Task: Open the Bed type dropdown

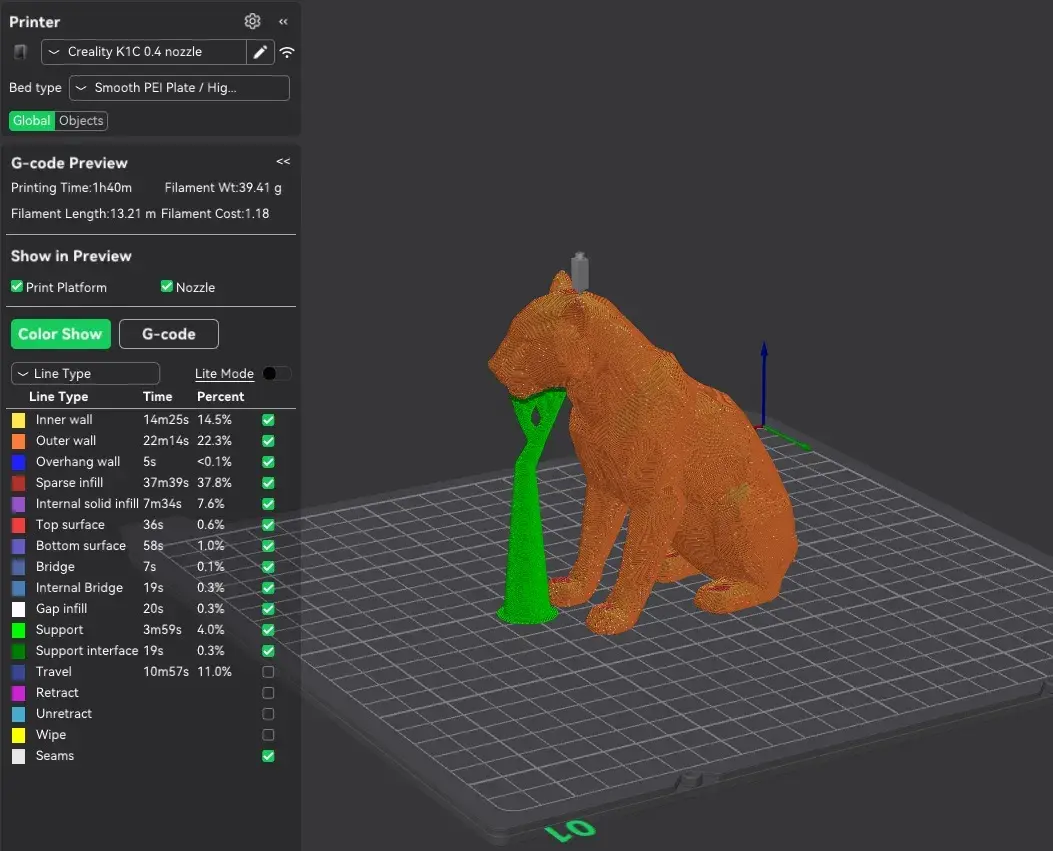Action: pos(178,88)
